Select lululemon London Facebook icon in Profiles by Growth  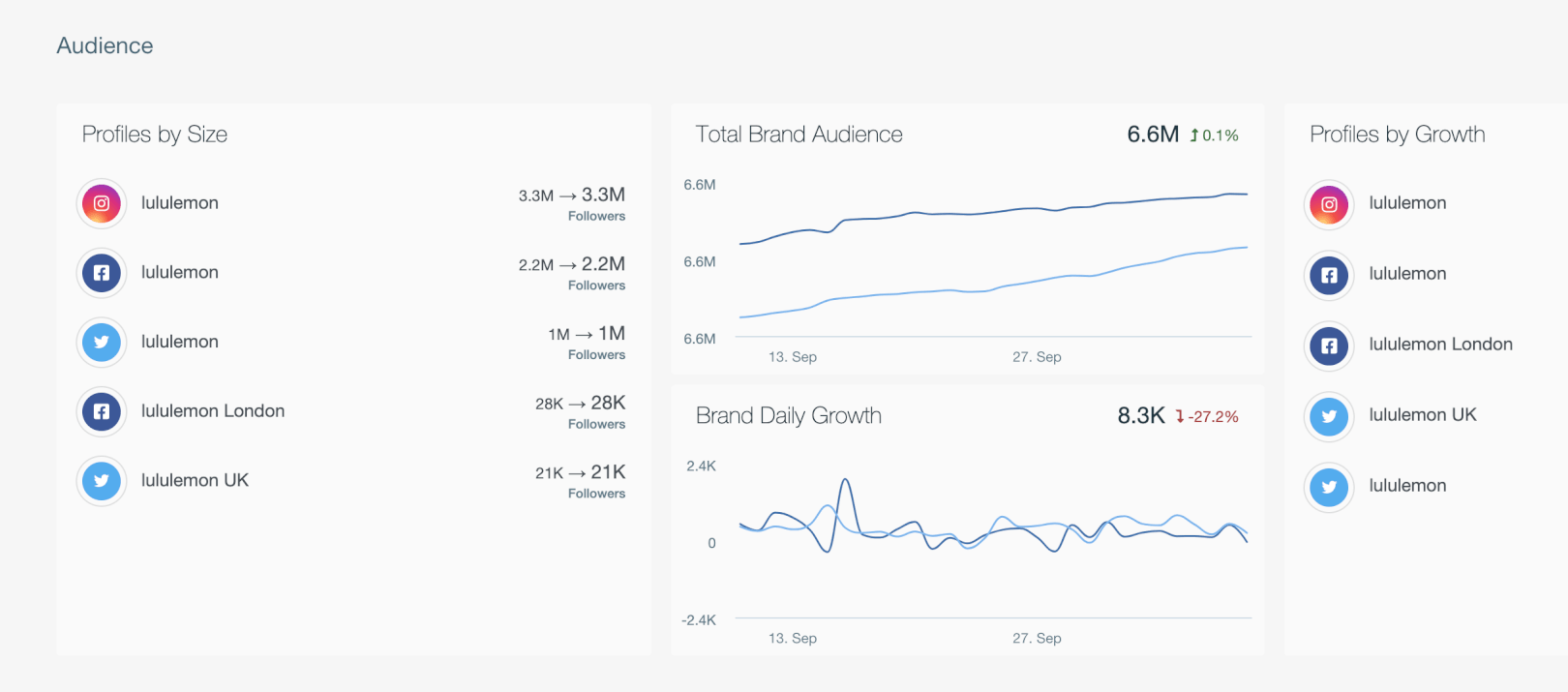[1329, 346]
